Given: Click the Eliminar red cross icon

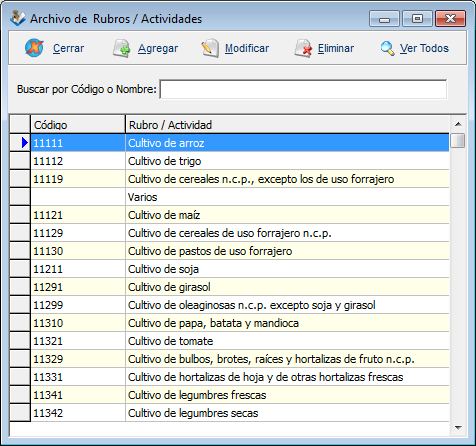Looking at the screenshot, I should pyautogui.click(x=303, y=48).
